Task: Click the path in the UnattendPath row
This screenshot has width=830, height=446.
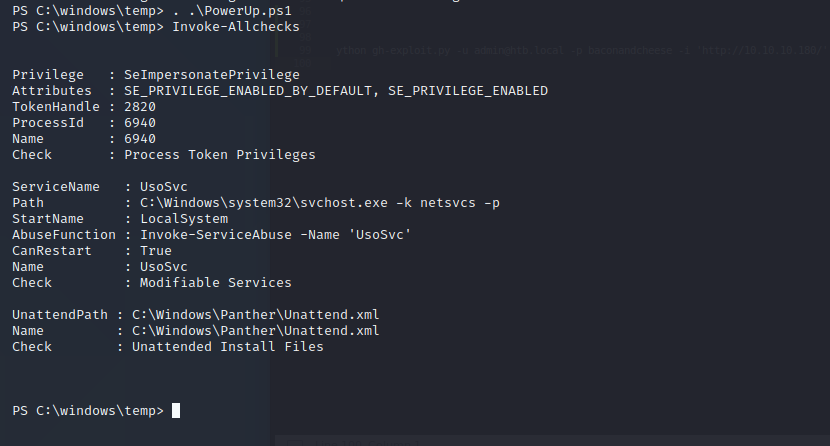Action: click(x=255, y=315)
